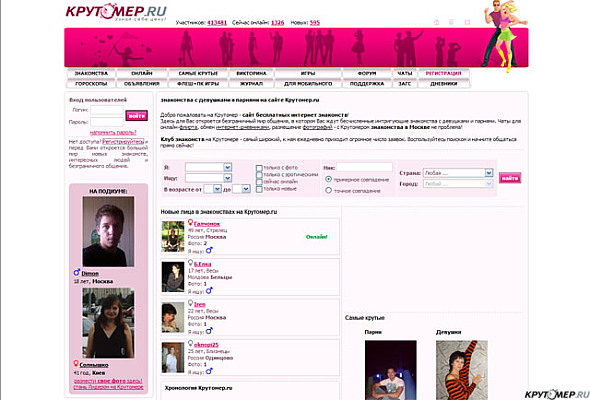Viewport: 590px width, 400px height.
Task: Open the ГОРОСКОПЫ menu item
Action: pos(91,84)
